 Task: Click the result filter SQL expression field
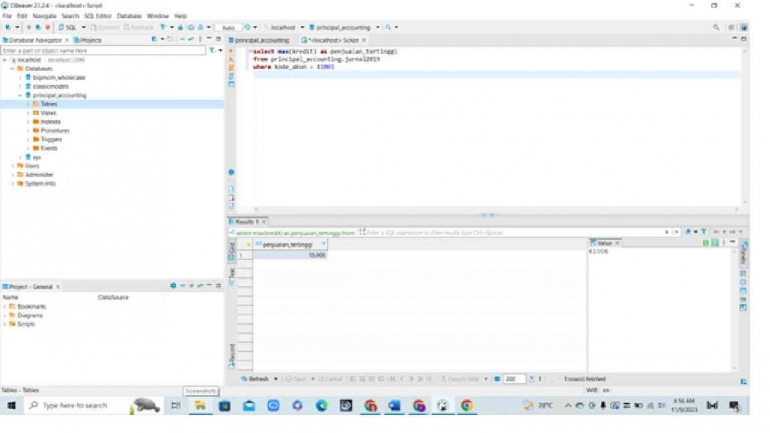[x=513, y=232]
